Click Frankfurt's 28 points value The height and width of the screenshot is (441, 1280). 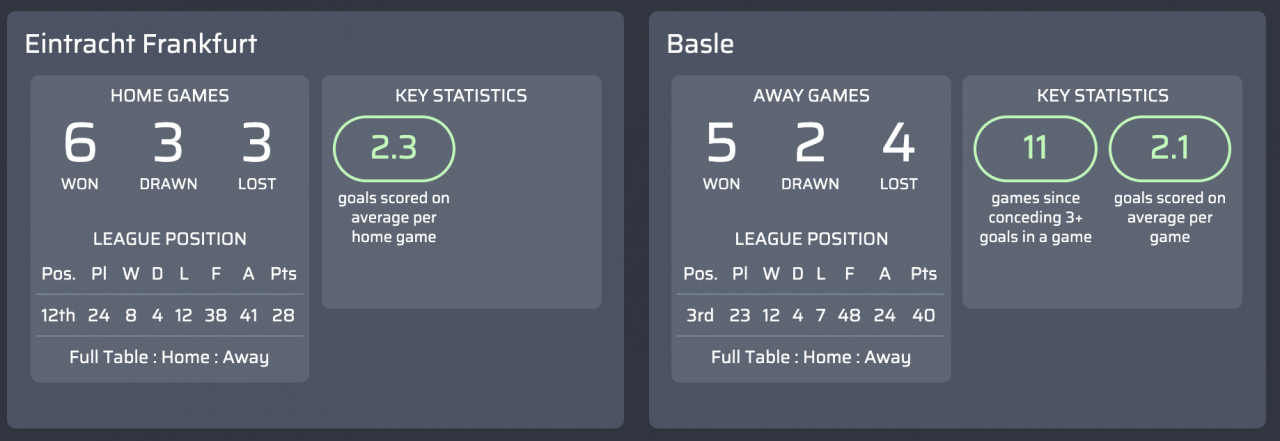coord(284,315)
